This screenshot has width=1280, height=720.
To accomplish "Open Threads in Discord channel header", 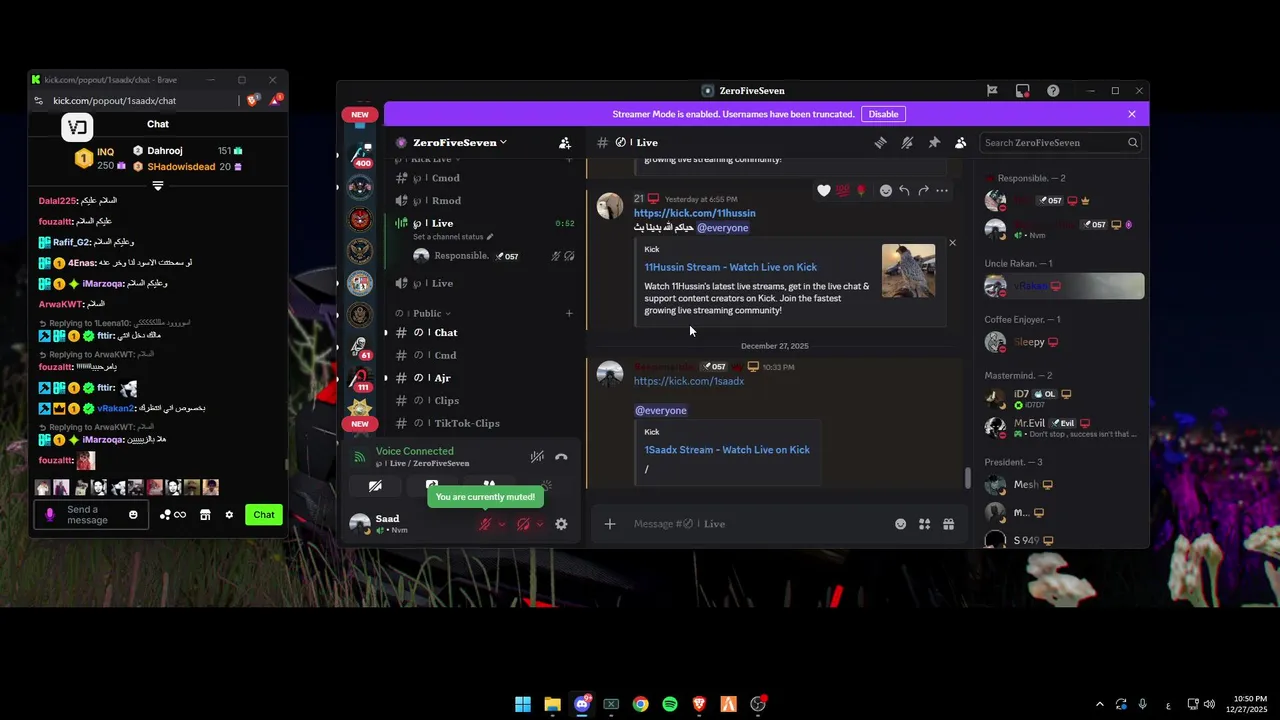I will (880, 143).
